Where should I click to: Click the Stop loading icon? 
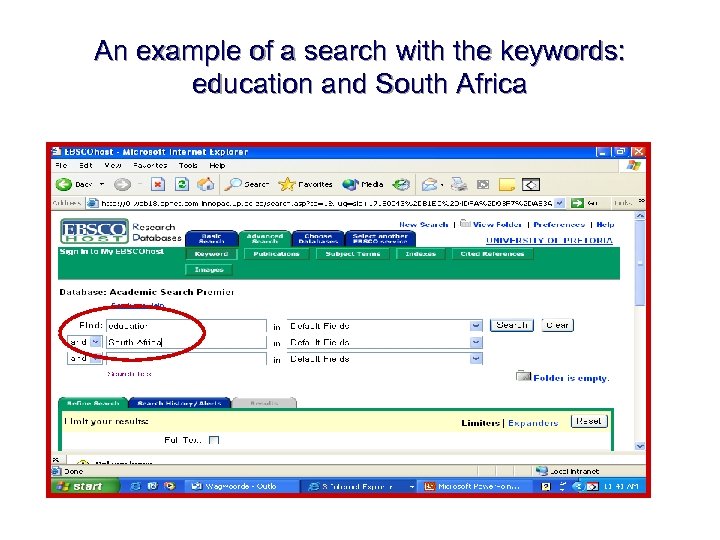(x=158, y=185)
